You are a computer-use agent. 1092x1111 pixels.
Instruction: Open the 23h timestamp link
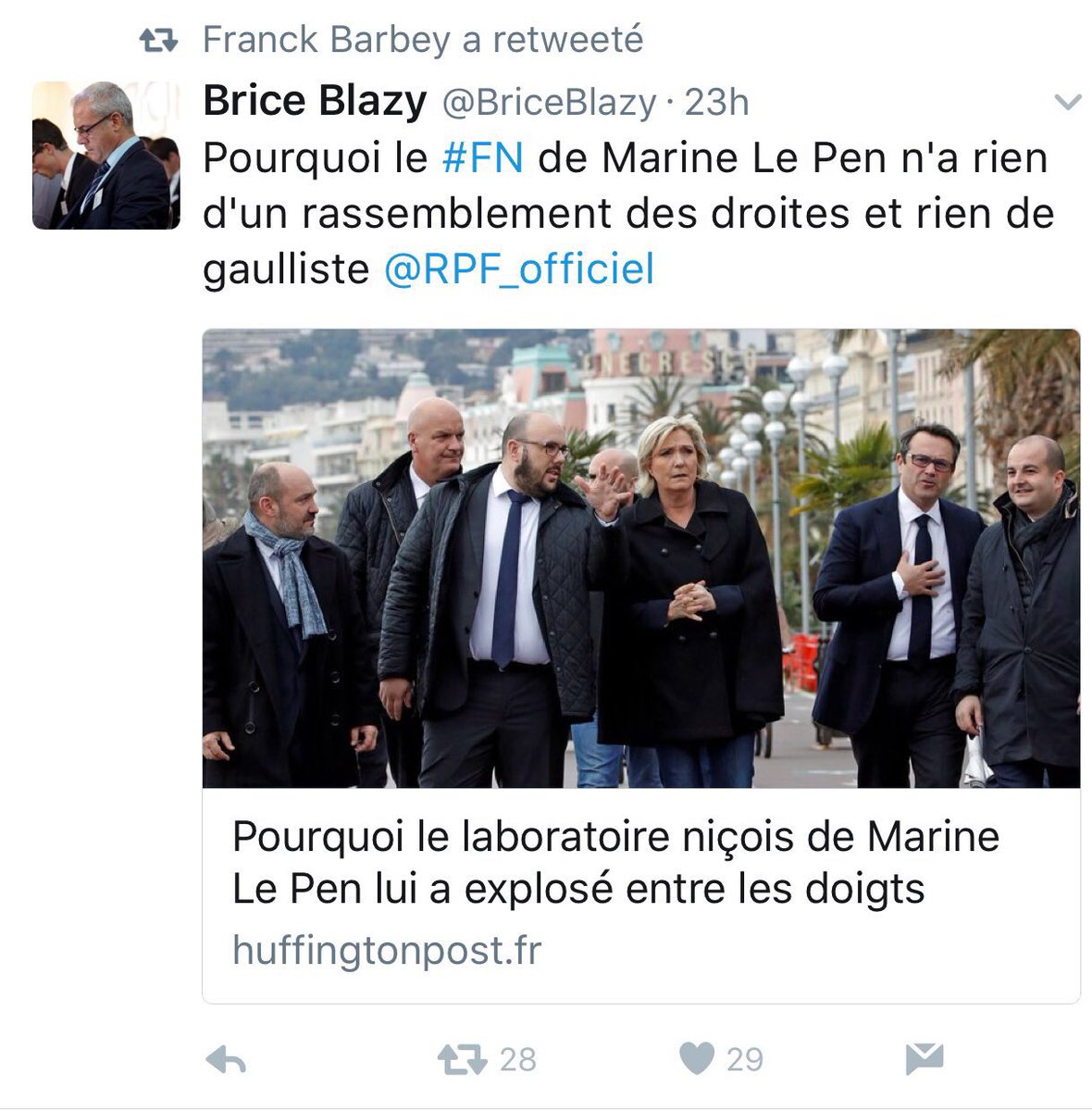(x=716, y=103)
